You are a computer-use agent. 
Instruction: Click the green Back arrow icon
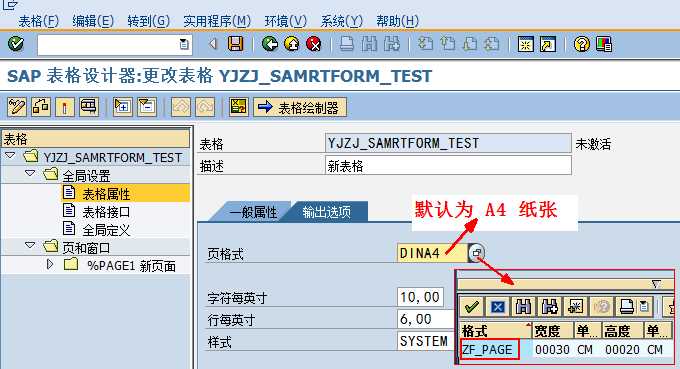(270, 44)
